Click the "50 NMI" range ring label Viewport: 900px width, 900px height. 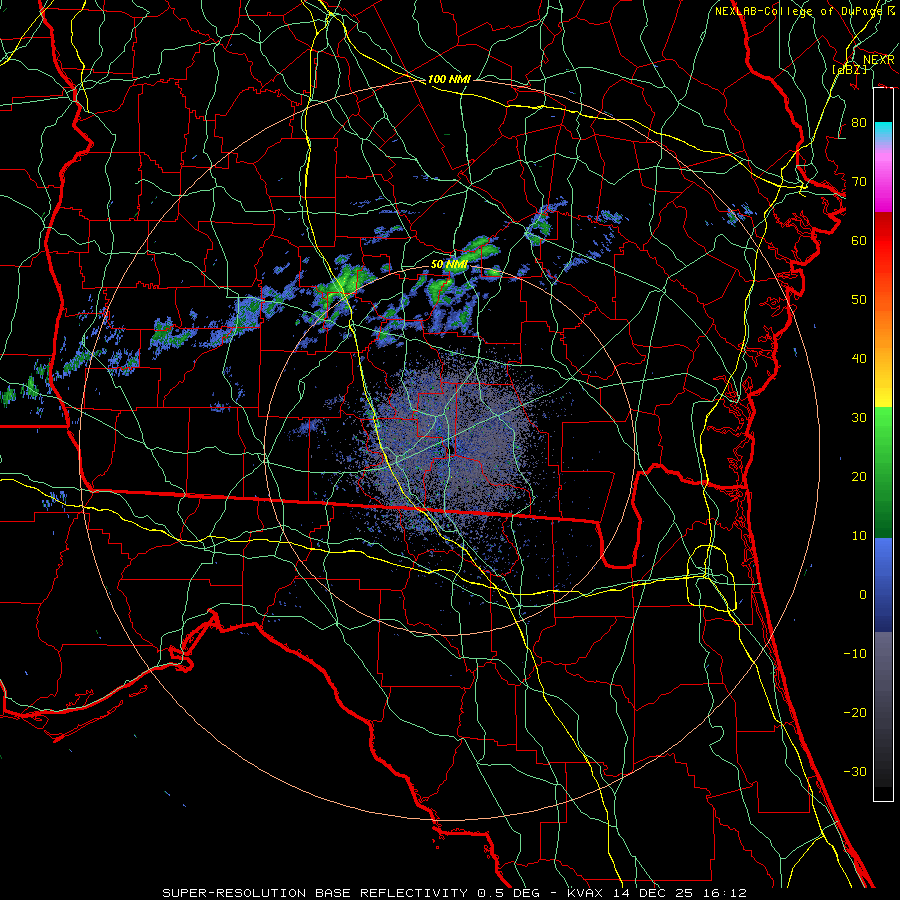449,265
